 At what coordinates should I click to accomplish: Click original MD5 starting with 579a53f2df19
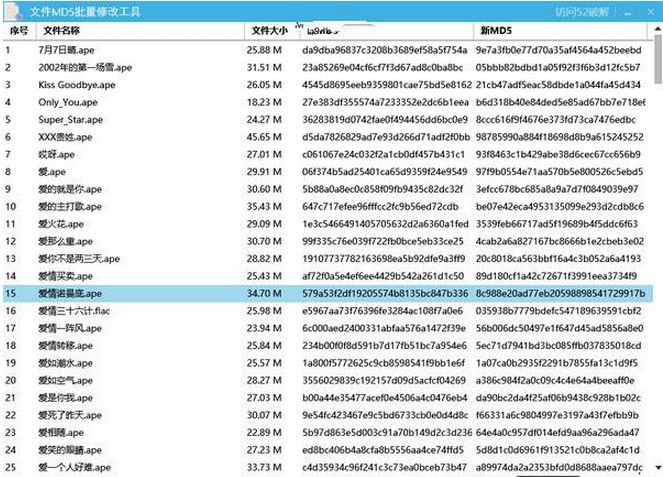click(385, 293)
